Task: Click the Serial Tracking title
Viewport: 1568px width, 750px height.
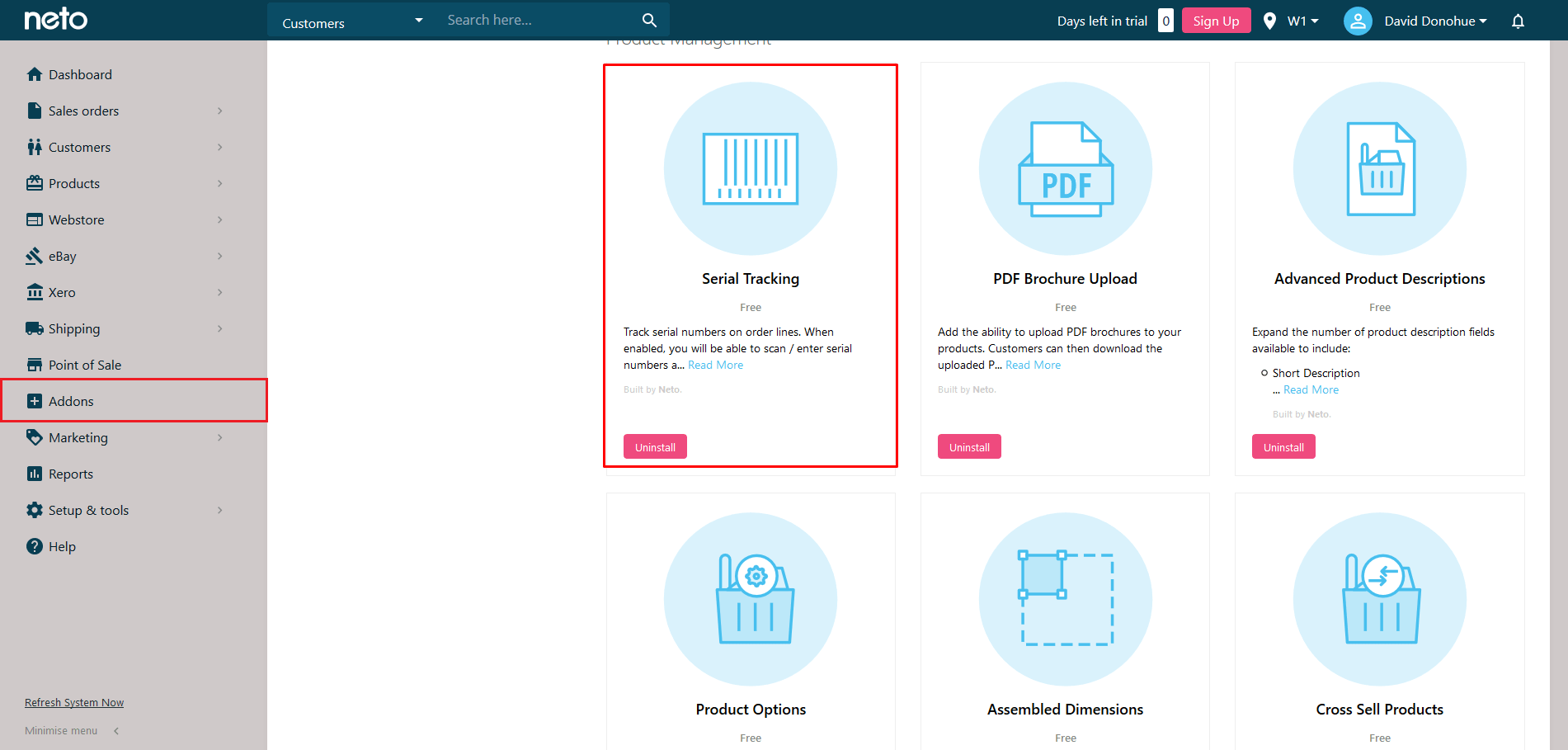Action: click(751, 279)
